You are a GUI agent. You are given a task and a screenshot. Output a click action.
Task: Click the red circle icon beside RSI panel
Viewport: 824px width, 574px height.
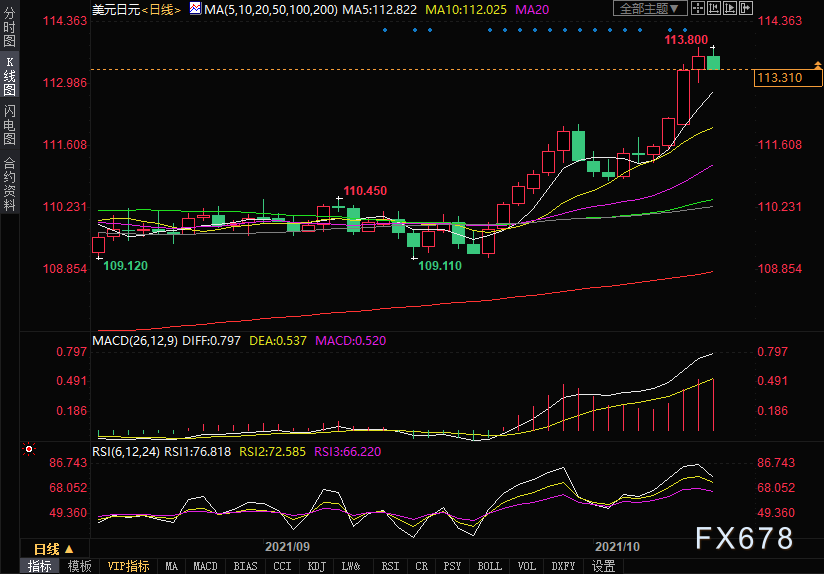[29, 450]
